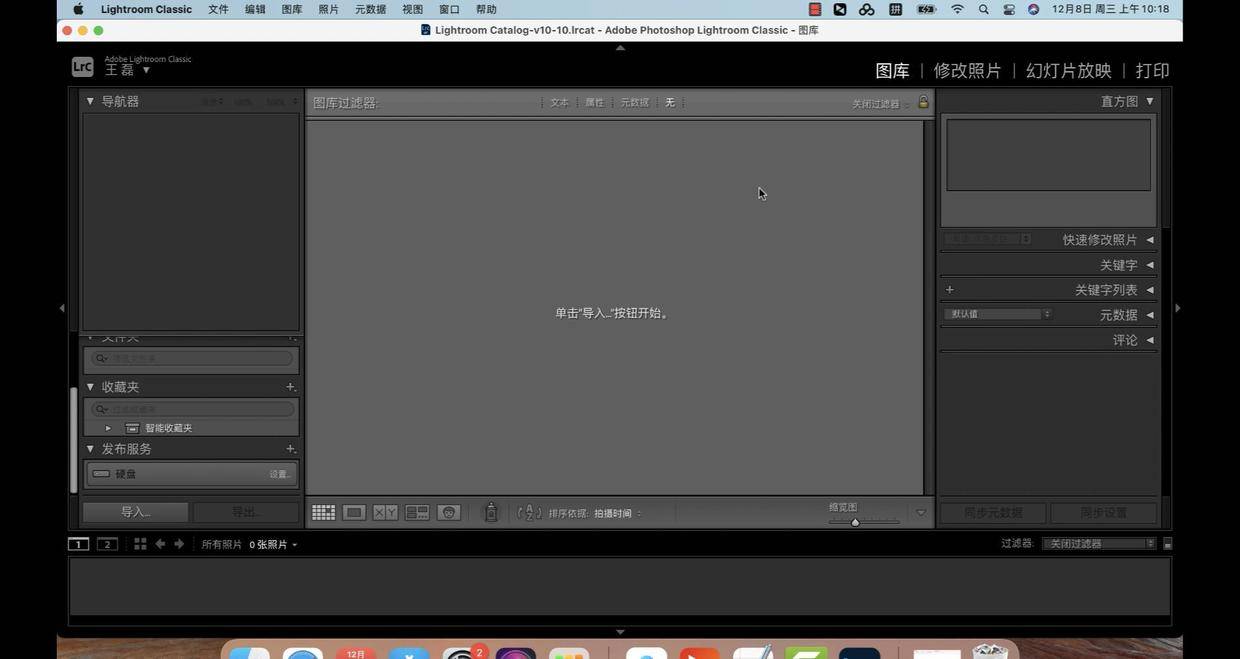Switch to Loupe view icon
1240x659 pixels.
point(354,513)
